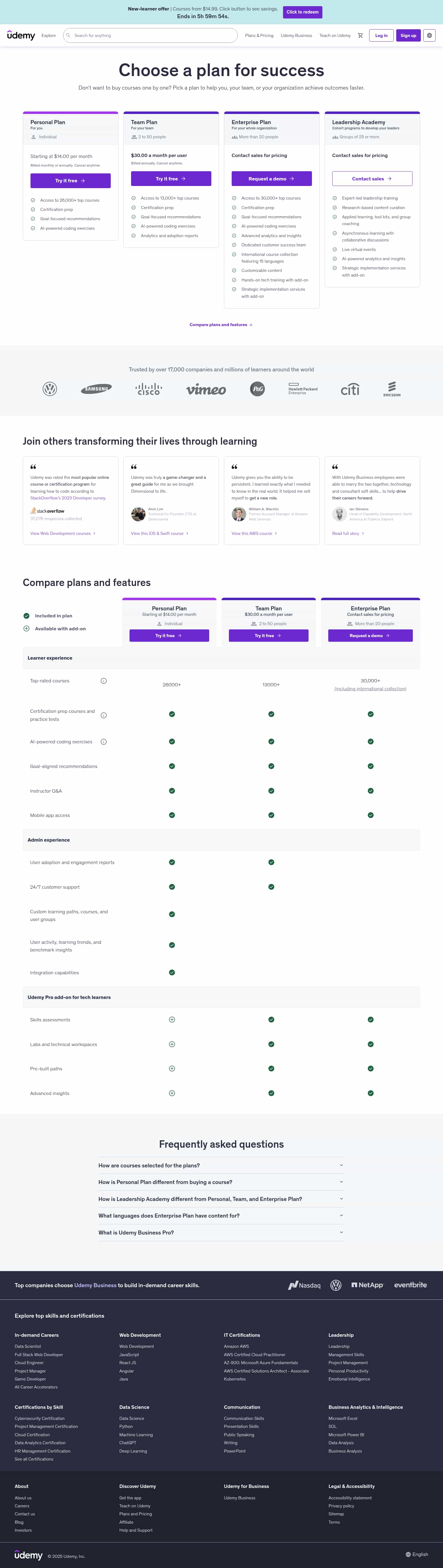Click the Vimeo company logo

click(x=206, y=390)
